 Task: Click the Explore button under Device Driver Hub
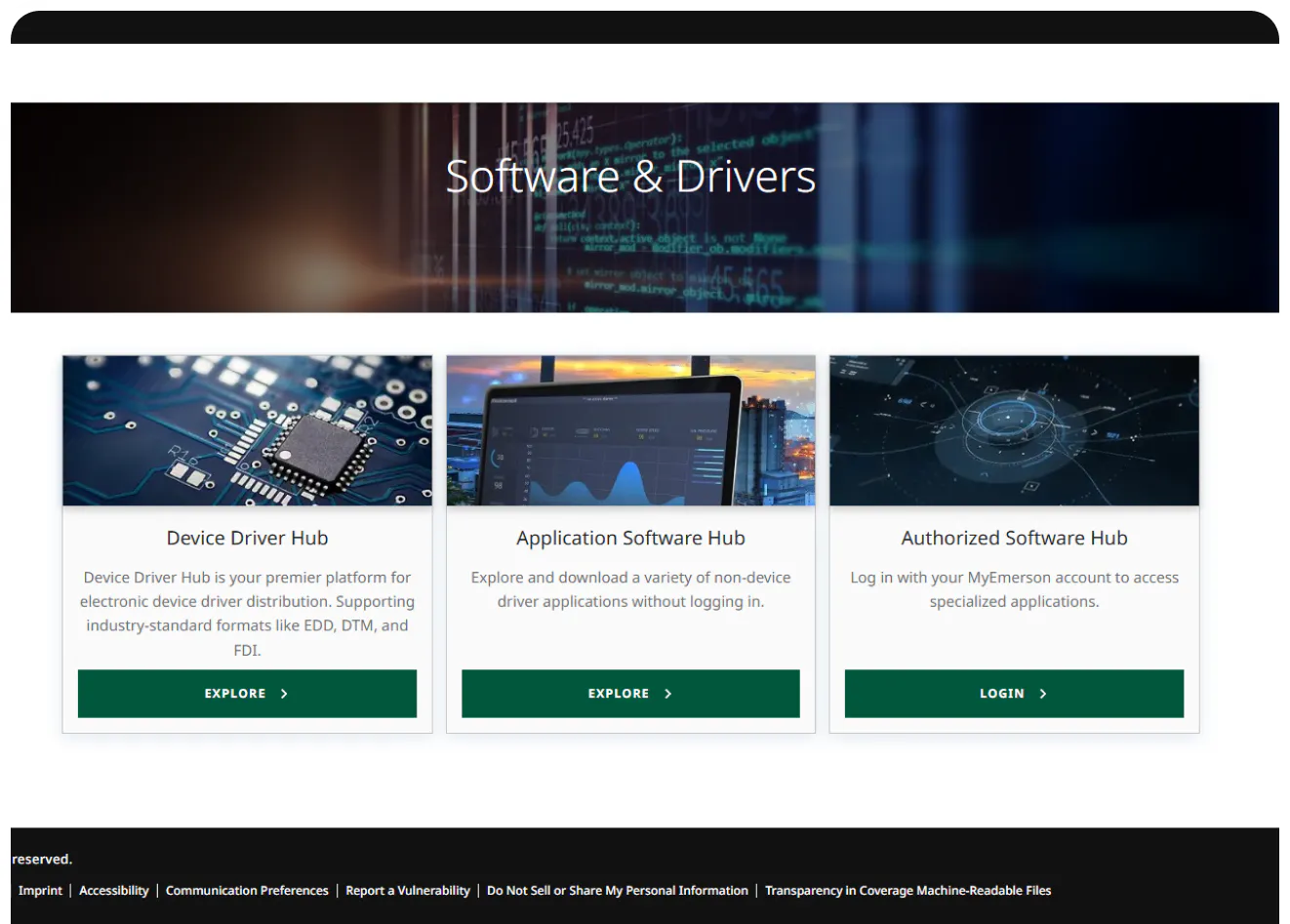247,694
